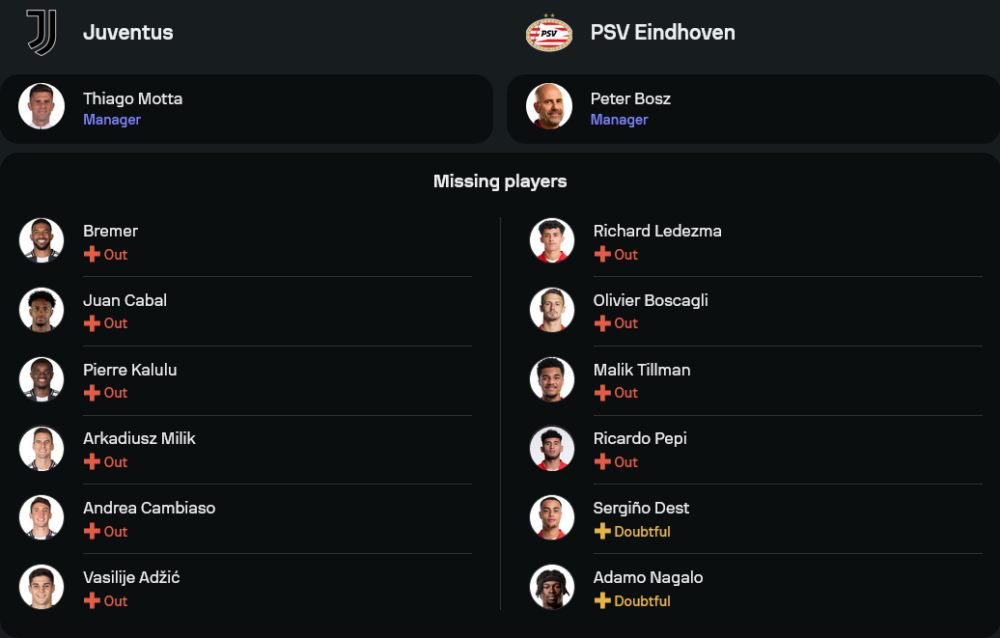Click the yellow doubtful cross under Adamo Nagalo
The height and width of the screenshot is (638, 1000).
point(602,601)
